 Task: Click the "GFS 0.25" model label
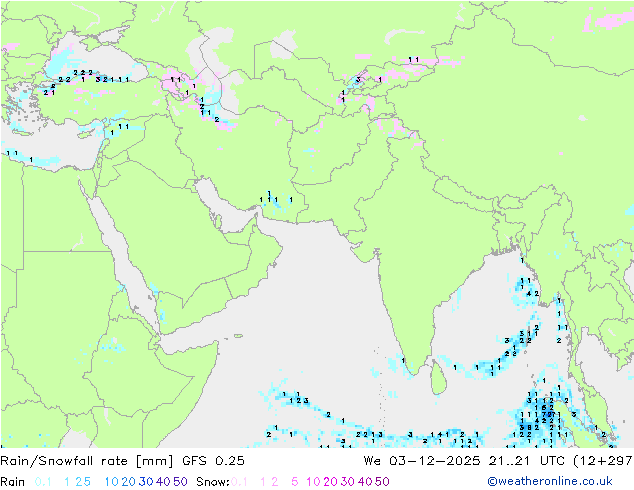(x=213, y=461)
